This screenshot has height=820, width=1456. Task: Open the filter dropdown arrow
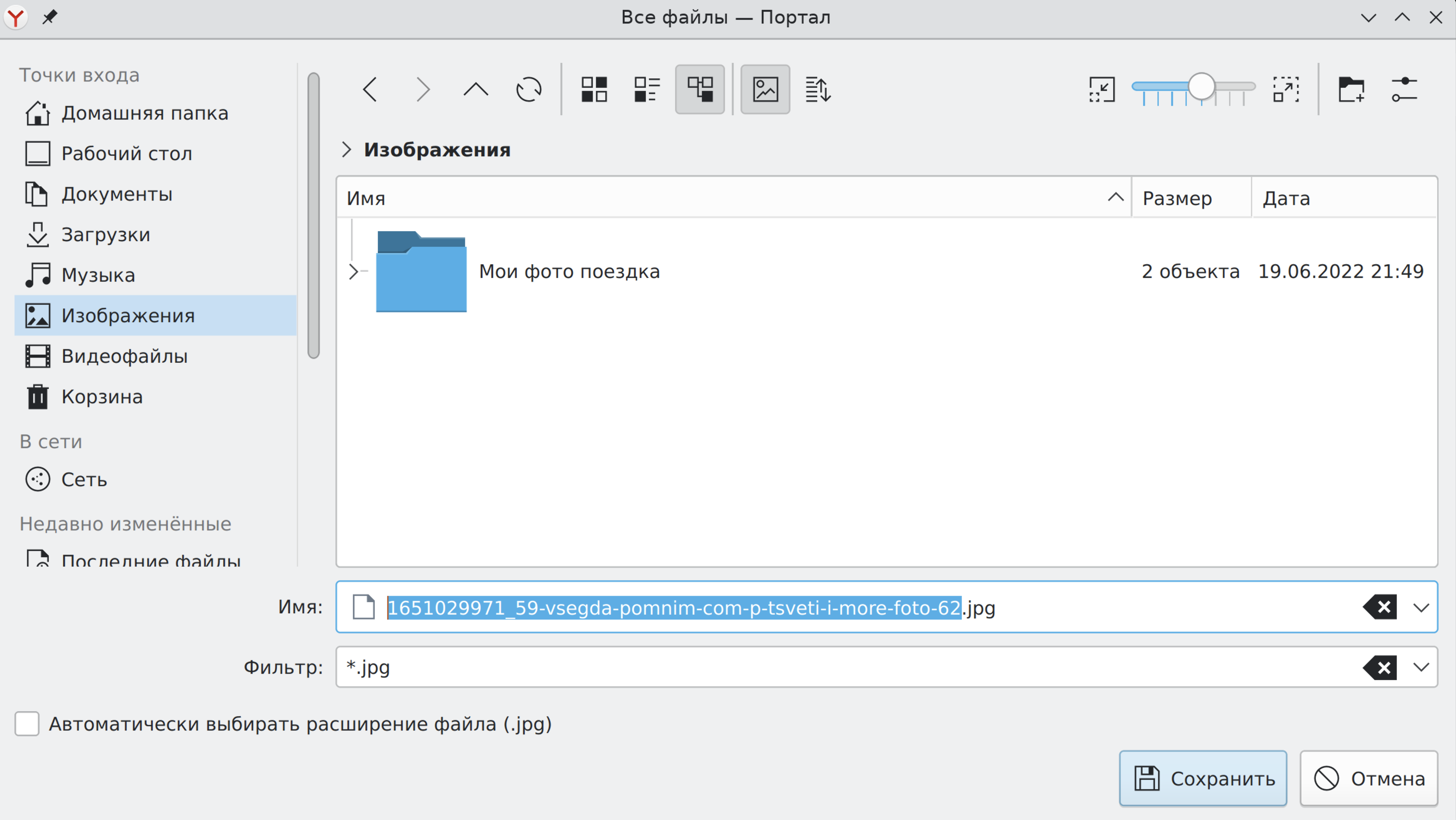(x=1421, y=667)
